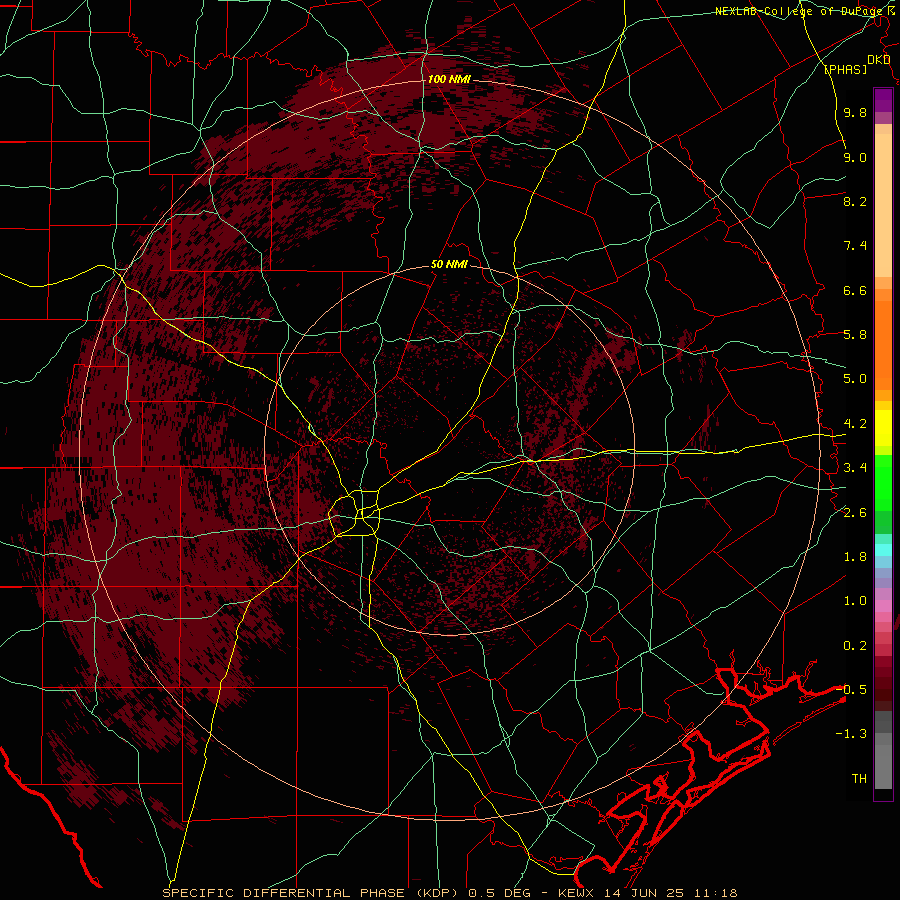The width and height of the screenshot is (900, 900).
Task: Click the 4.2 value on the legend
Action: [x=855, y=424]
